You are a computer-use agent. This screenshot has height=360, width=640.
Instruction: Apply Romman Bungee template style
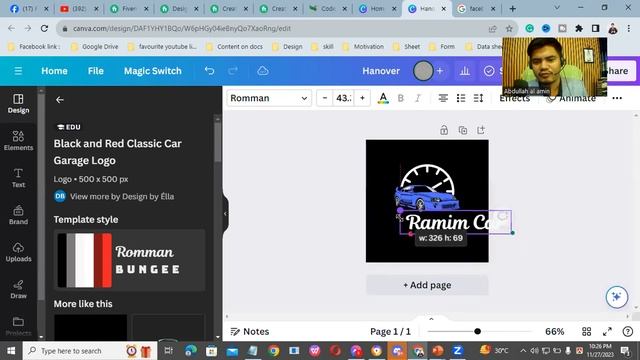(129, 260)
